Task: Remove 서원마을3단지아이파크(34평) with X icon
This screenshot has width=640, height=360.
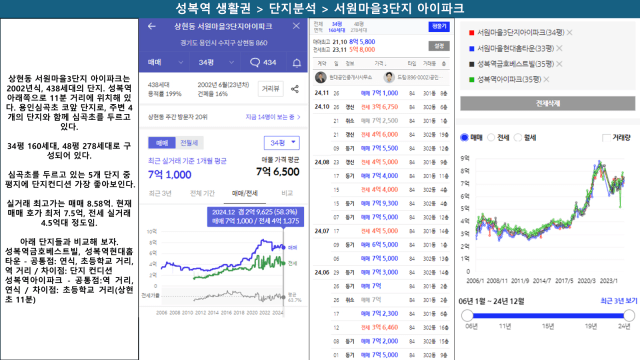Action: click(x=569, y=32)
